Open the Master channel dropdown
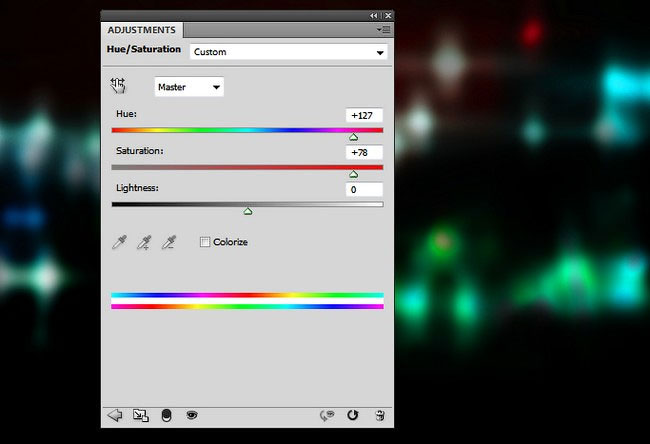The image size is (650, 444). pyautogui.click(x=189, y=87)
